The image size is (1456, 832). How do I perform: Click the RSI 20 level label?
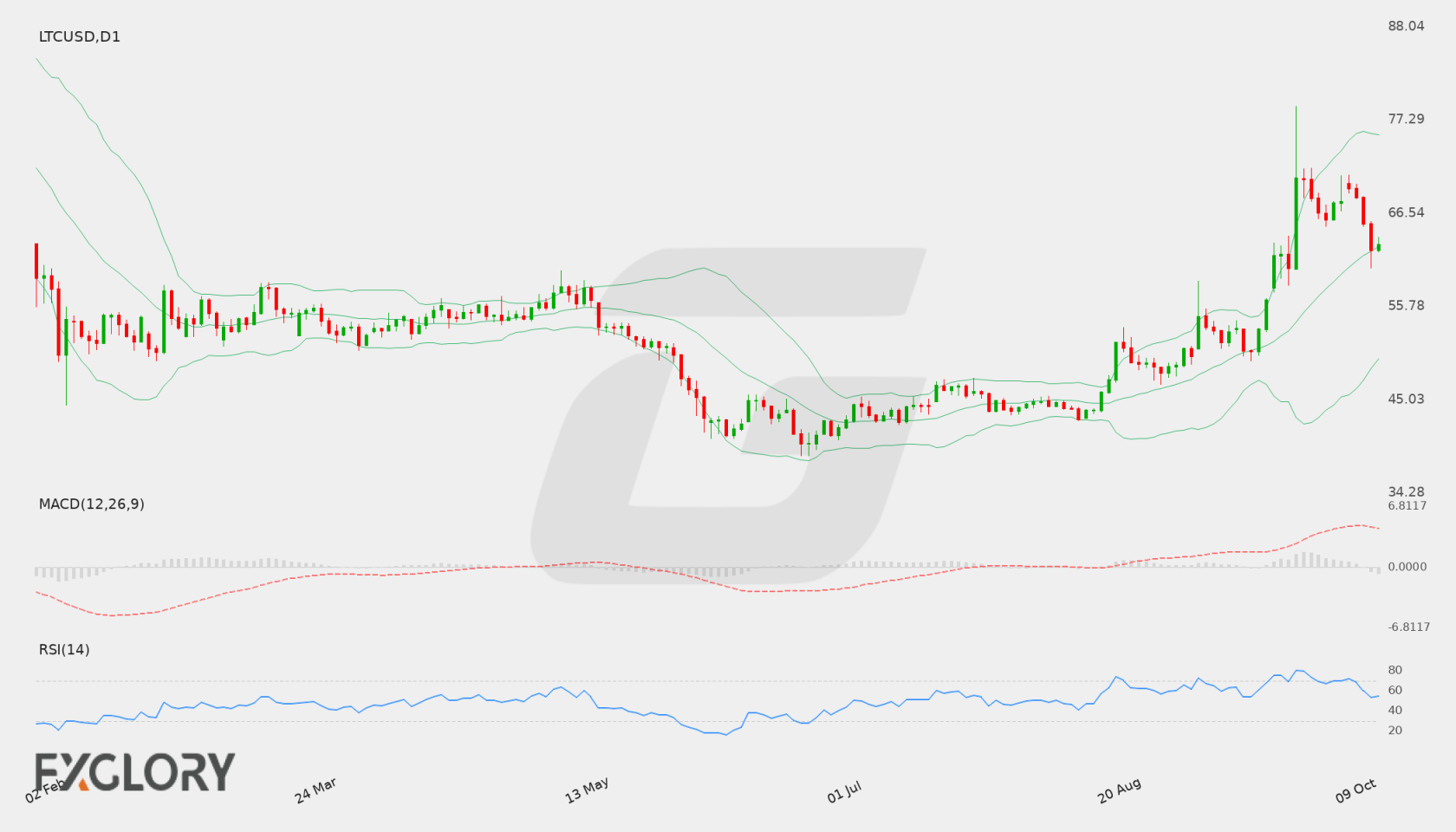tap(1395, 730)
